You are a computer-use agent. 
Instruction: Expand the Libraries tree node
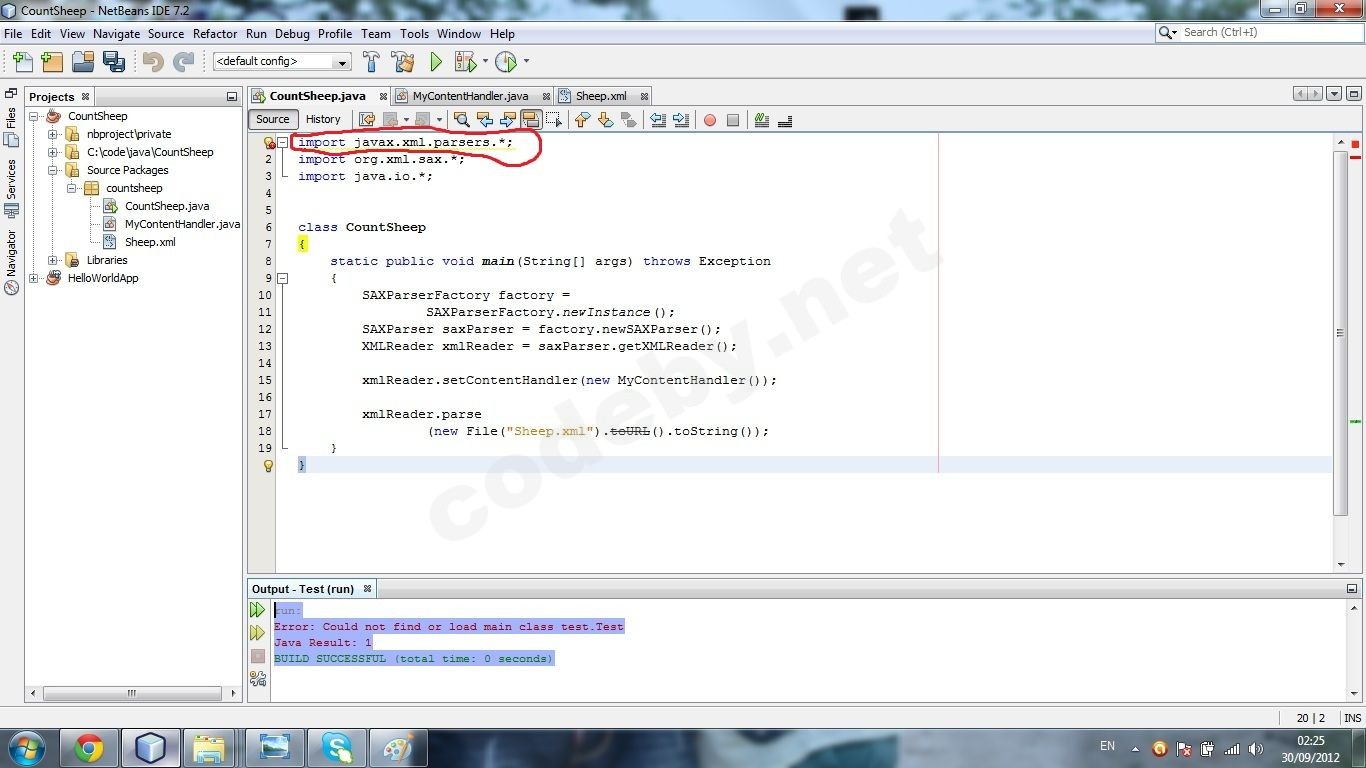pyautogui.click(x=53, y=260)
